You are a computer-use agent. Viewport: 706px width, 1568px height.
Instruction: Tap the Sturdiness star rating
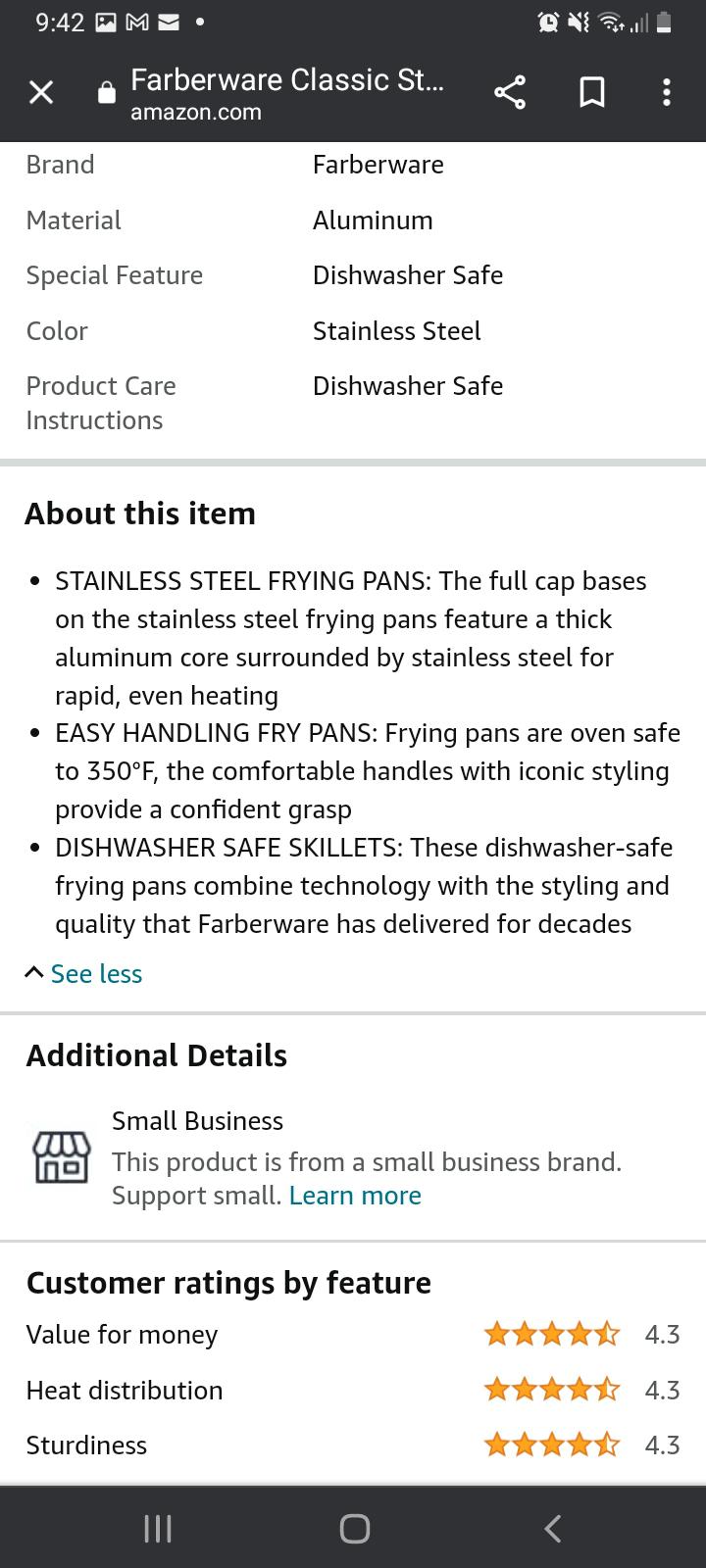pos(552,1445)
